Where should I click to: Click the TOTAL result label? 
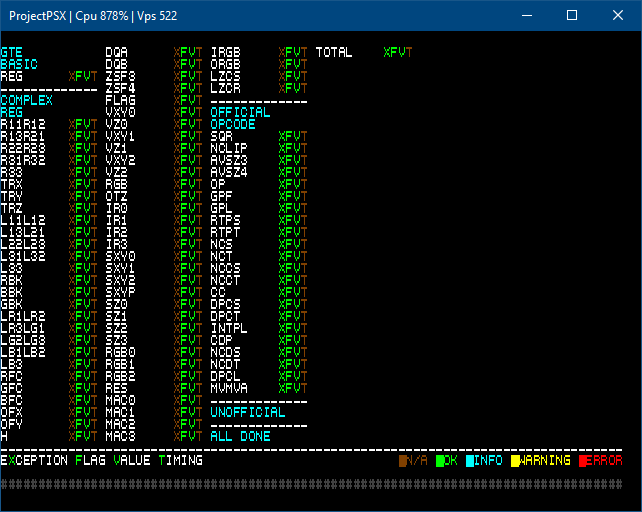click(x=334, y=52)
